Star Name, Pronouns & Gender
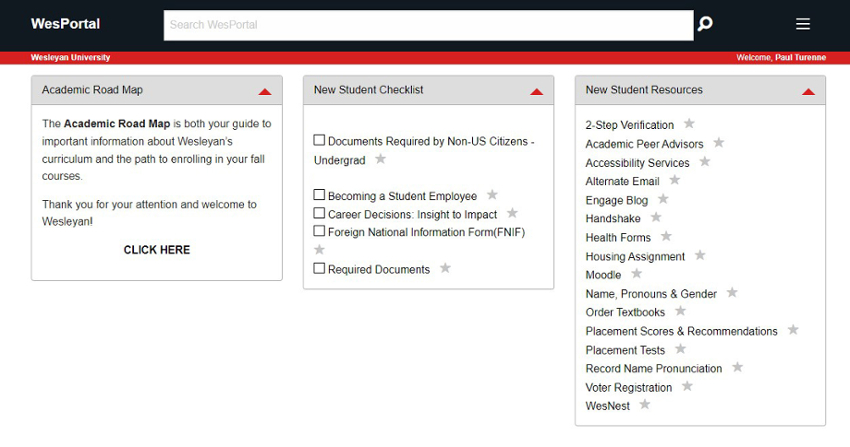Viewport: 850px width, 447px height. click(x=732, y=293)
